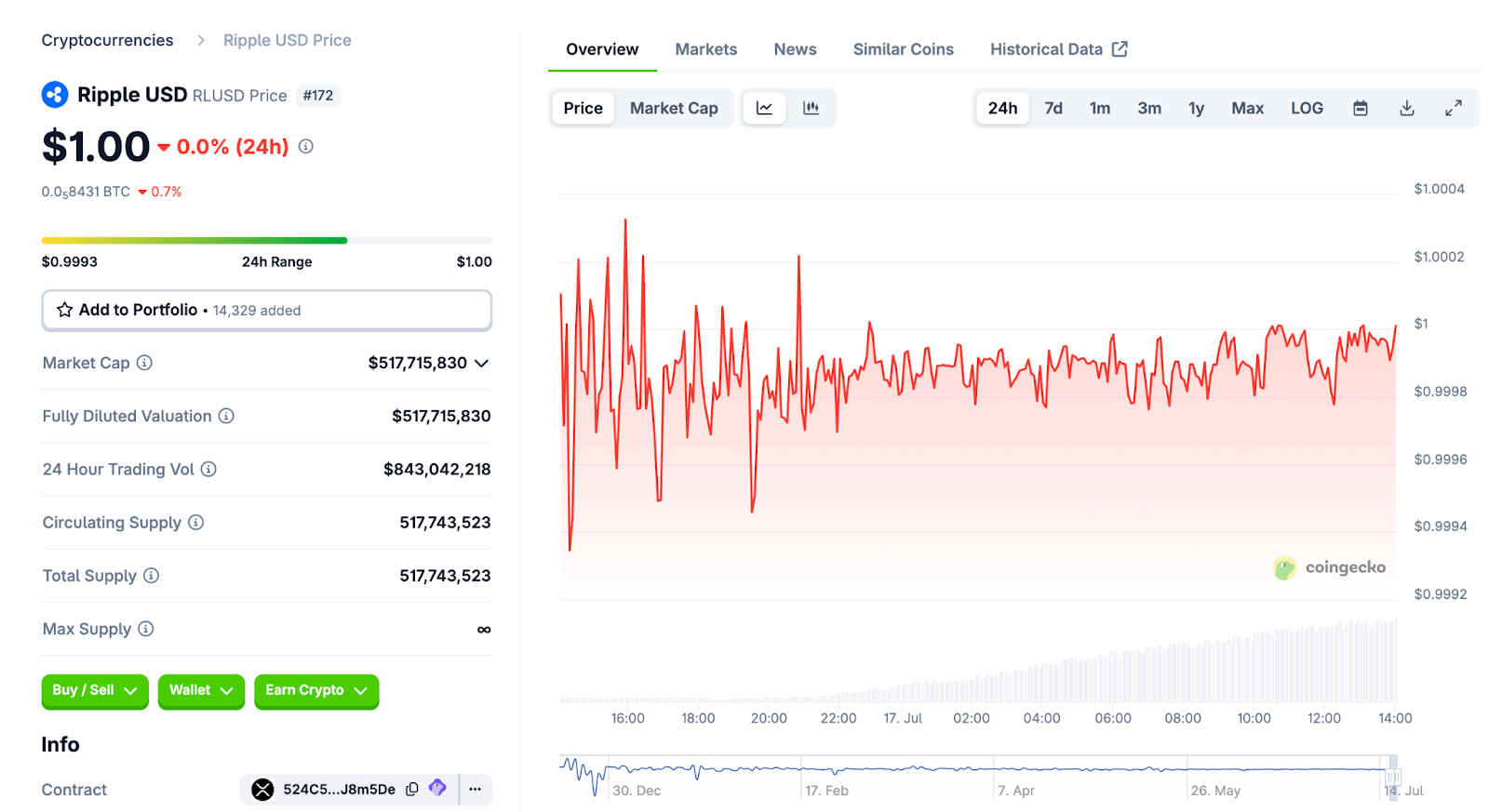
Task: Set chart range to 1m
Action: (1100, 108)
